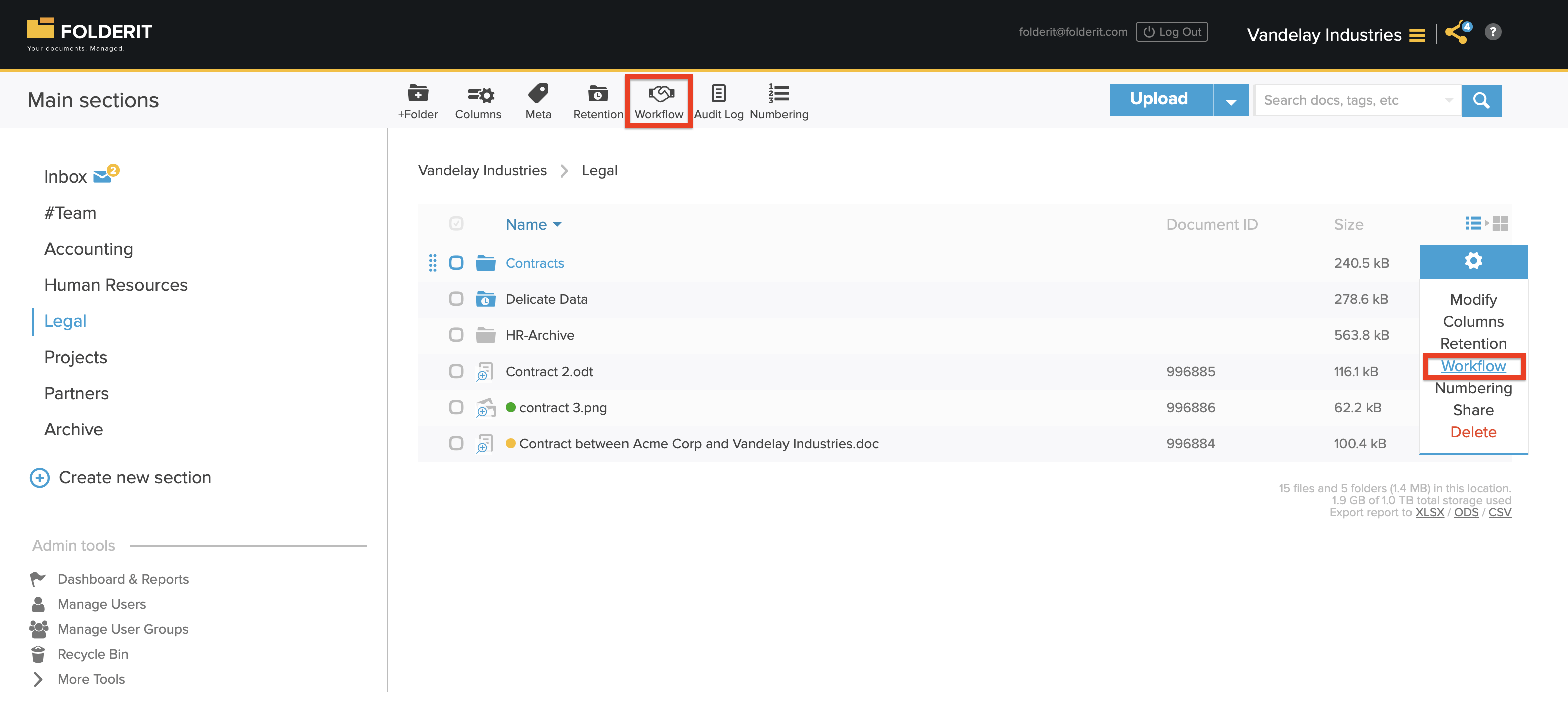Click the gear icon on Contracts row
The image size is (1568, 708).
[x=1473, y=262]
